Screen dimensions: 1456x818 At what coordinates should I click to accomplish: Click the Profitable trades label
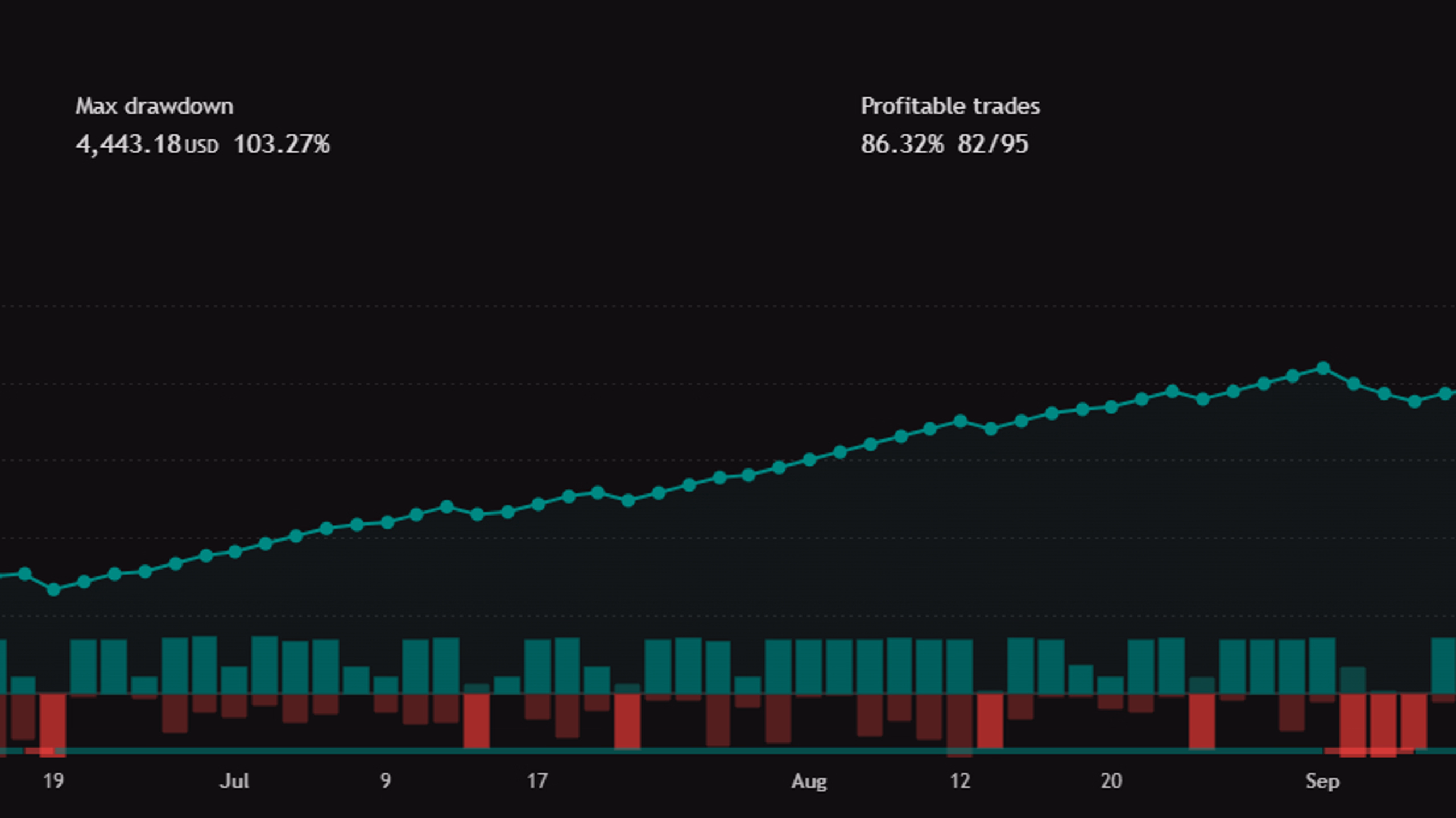(950, 106)
